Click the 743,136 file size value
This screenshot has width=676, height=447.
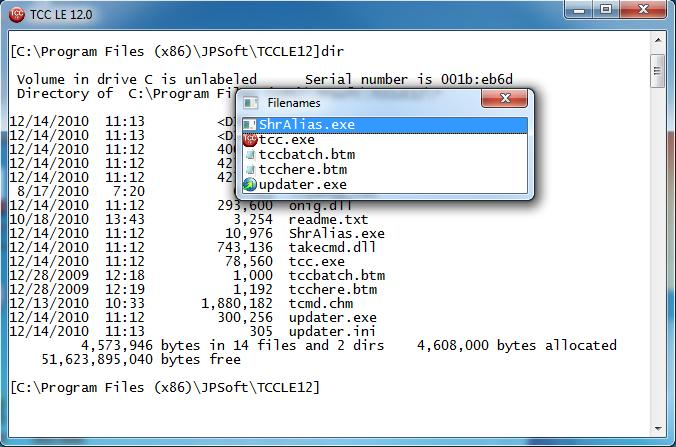[245, 247]
